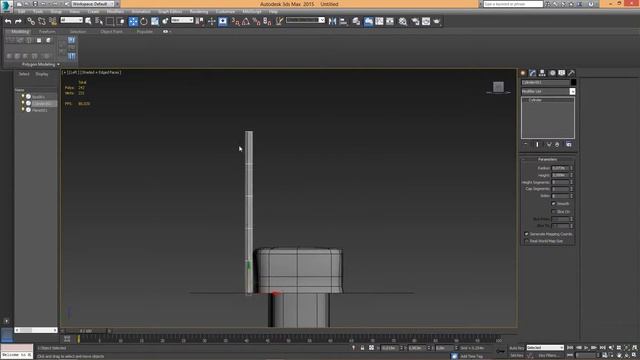640x360 pixels.
Task: Click the Auto Key button
Action: 517,348
